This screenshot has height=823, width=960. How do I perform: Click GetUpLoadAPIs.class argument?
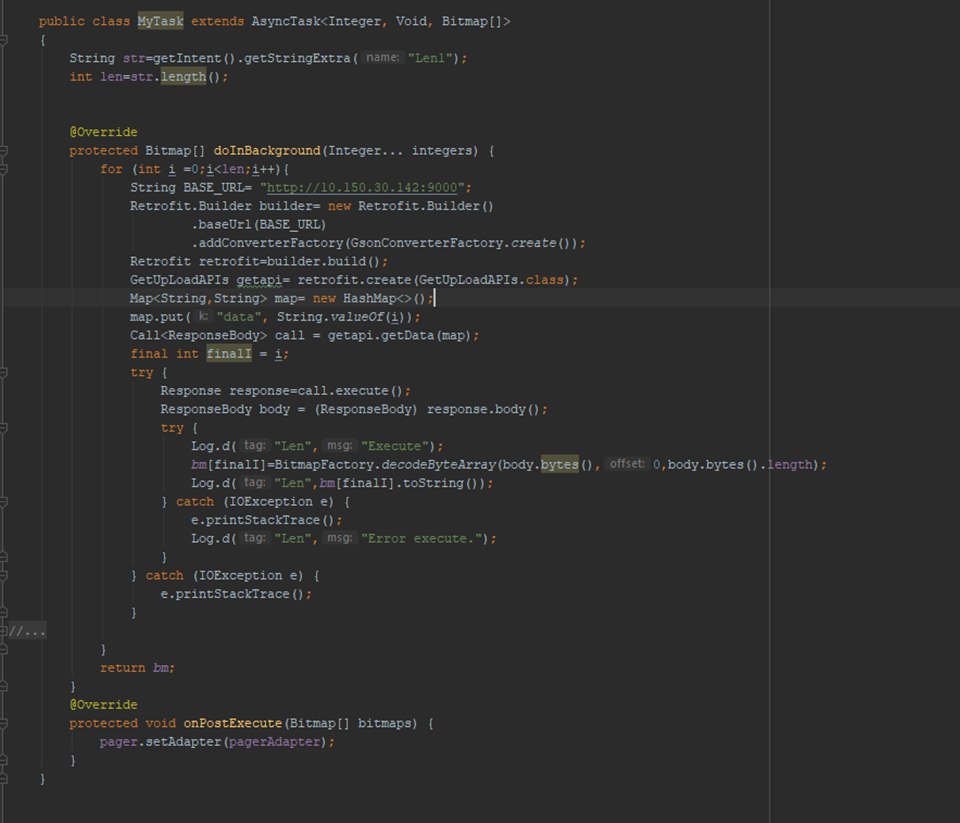(x=491, y=280)
